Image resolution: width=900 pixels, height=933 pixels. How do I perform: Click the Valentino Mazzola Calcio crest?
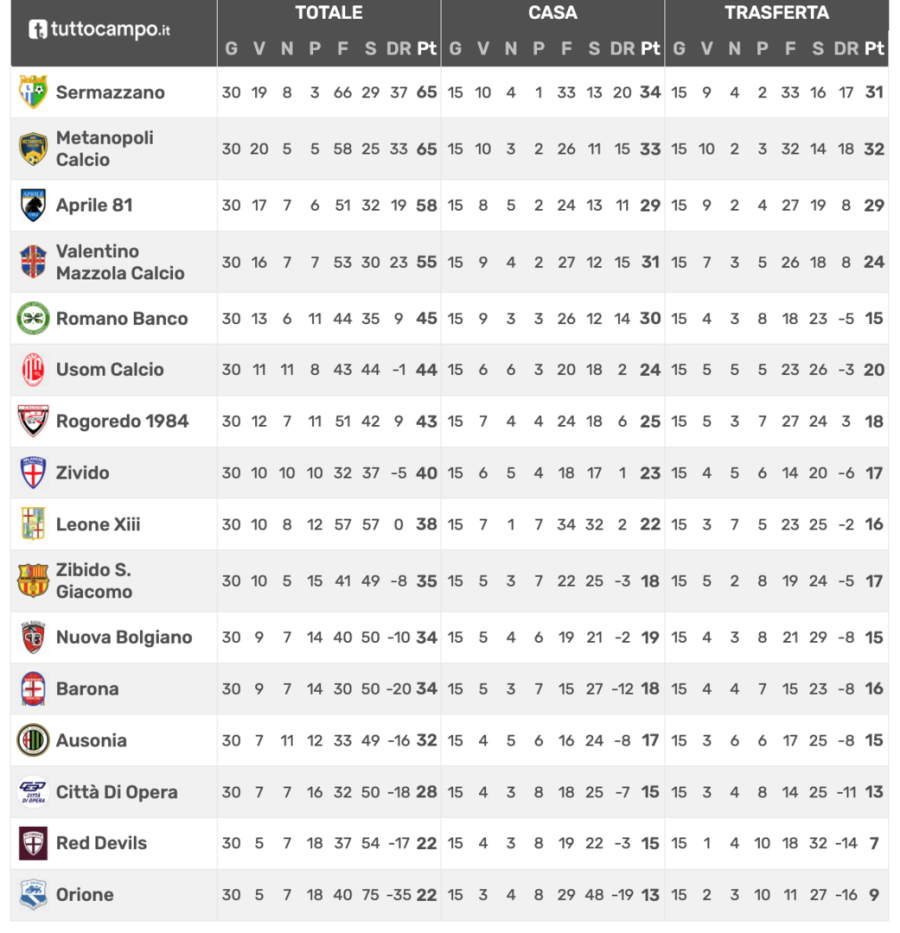33,262
